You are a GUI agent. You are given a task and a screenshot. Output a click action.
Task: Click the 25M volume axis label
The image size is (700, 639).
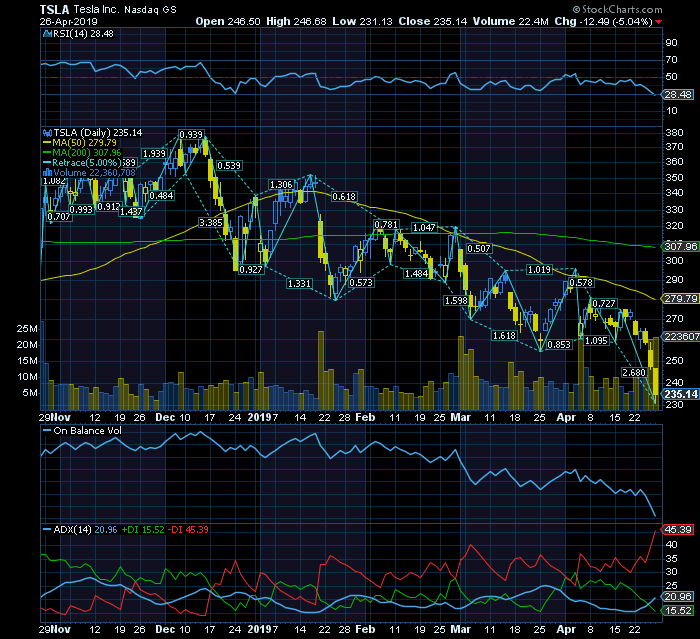27,329
